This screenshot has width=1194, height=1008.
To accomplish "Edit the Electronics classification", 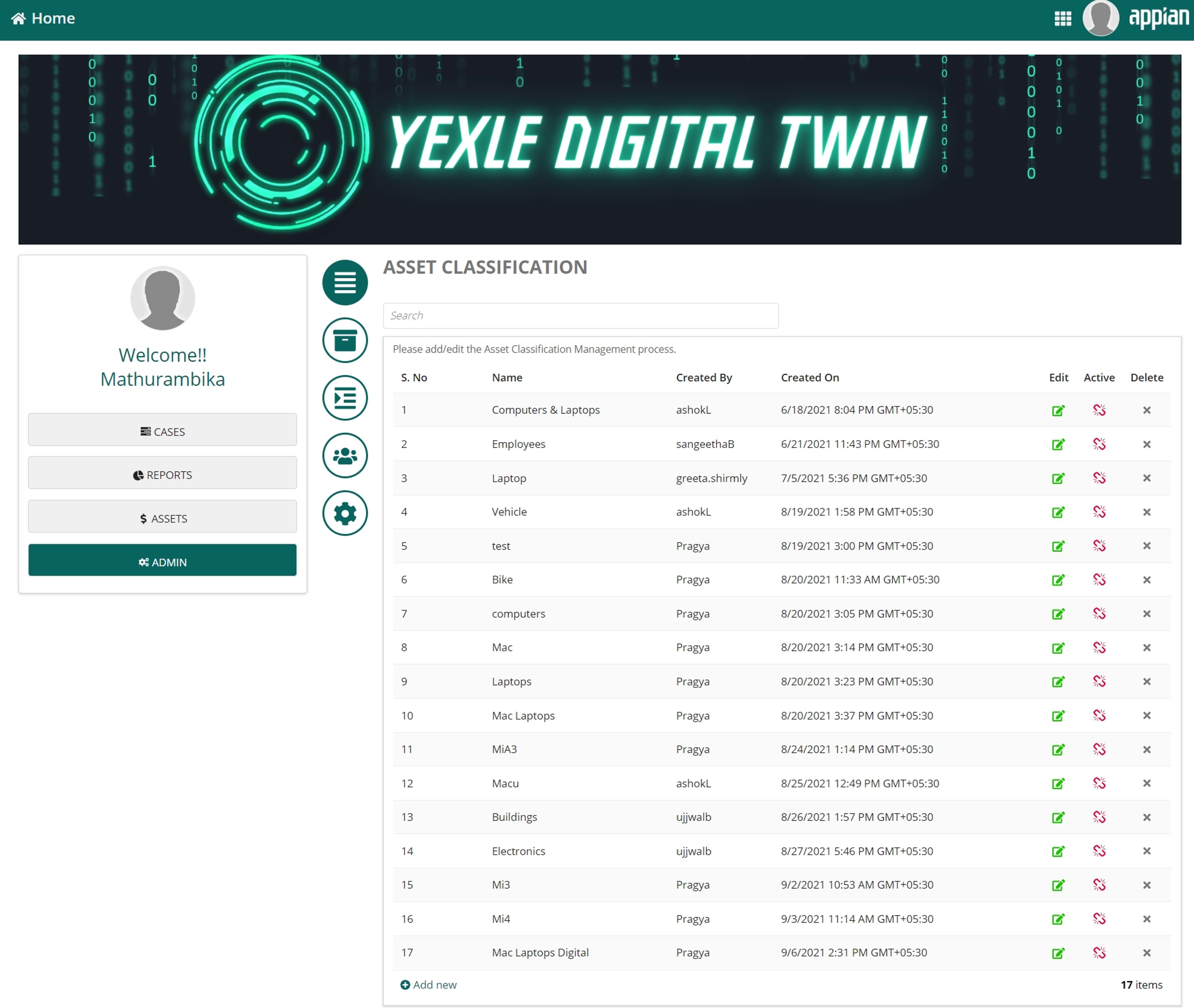I will (x=1058, y=852).
